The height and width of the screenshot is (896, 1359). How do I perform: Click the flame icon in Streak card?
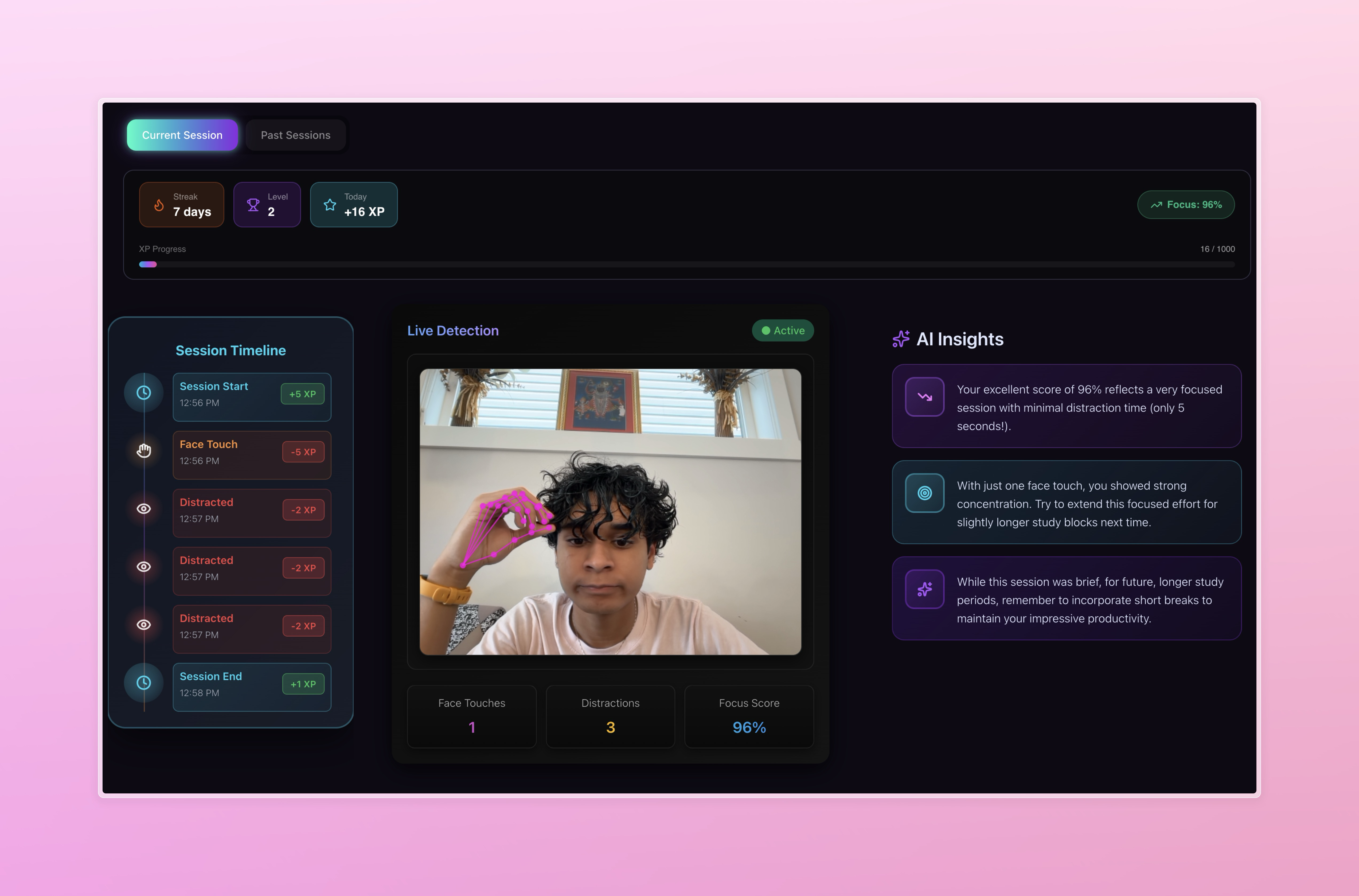point(159,205)
